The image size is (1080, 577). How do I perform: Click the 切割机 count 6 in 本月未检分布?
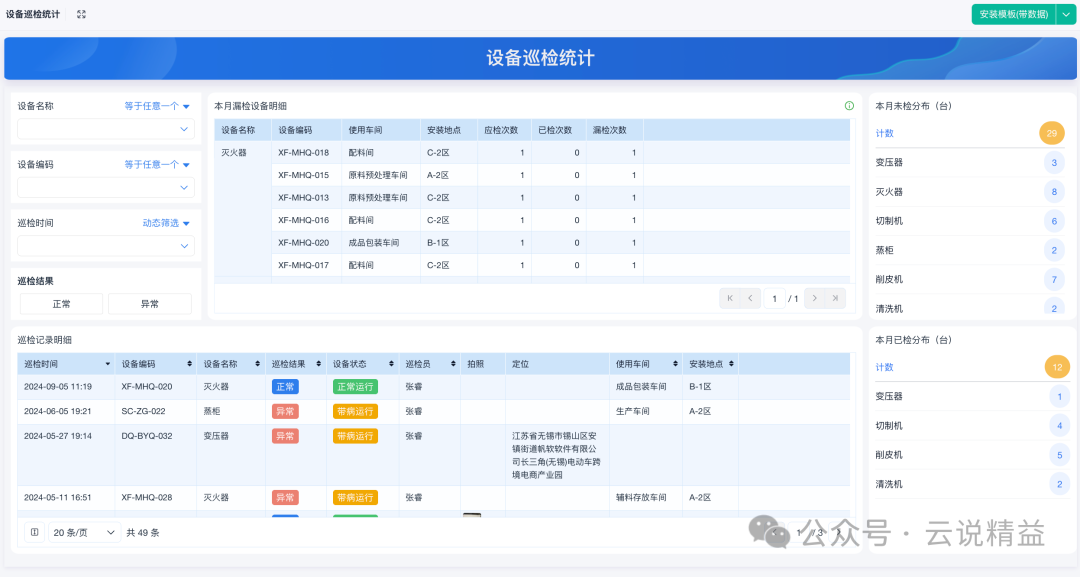tap(1054, 221)
